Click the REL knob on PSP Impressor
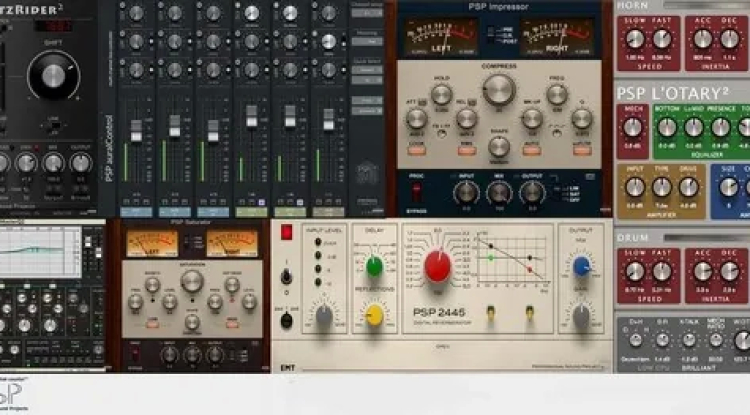 pos(466,119)
